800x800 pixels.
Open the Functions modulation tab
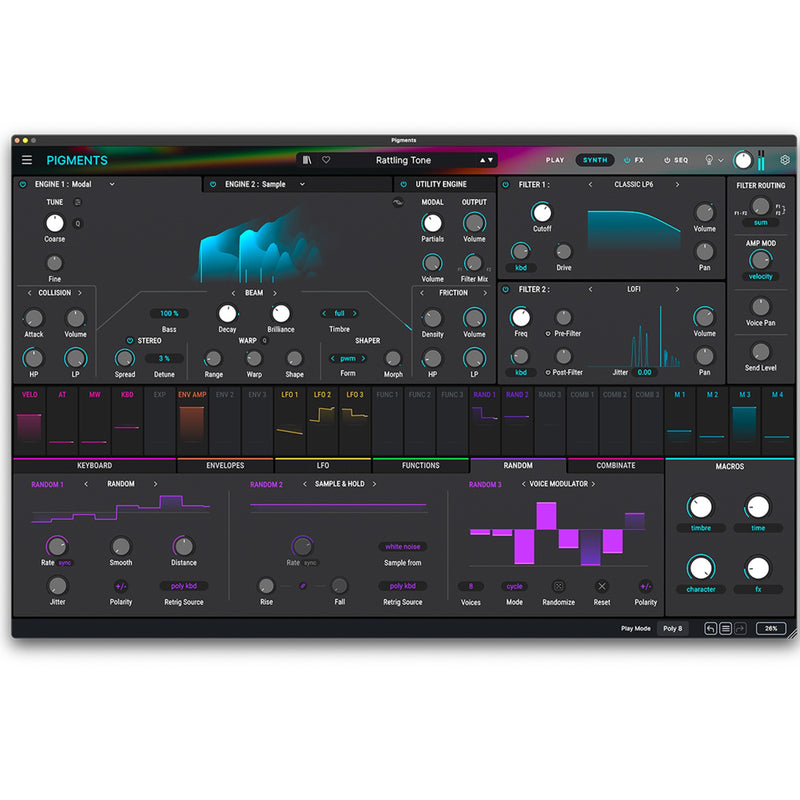pos(420,465)
